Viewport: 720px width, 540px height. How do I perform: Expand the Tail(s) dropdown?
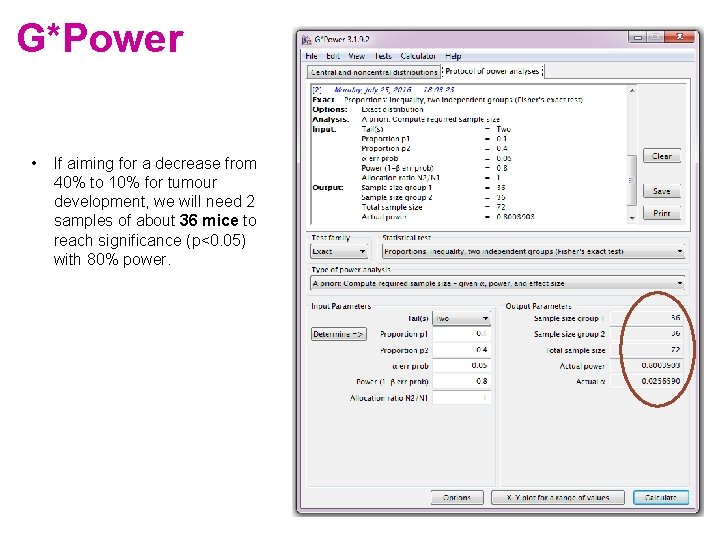point(461,318)
